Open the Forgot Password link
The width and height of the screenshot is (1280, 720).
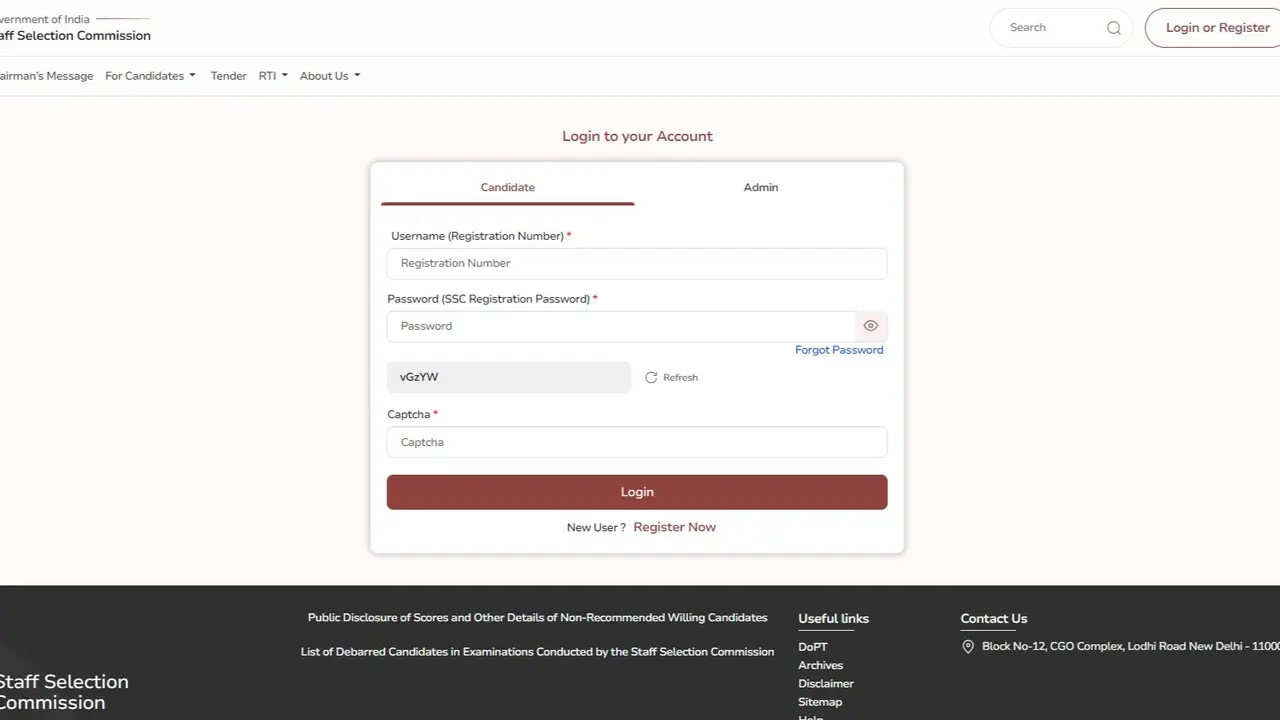(839, 349)
